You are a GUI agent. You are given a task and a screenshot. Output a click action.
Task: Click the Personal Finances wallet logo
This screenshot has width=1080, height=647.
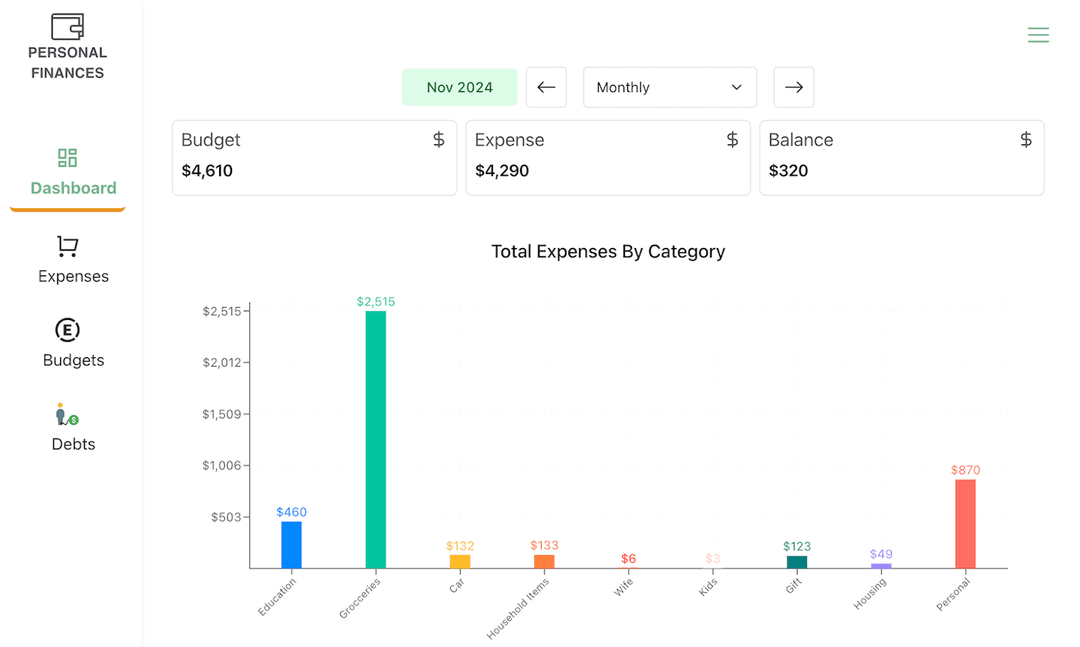coord(67,24)
